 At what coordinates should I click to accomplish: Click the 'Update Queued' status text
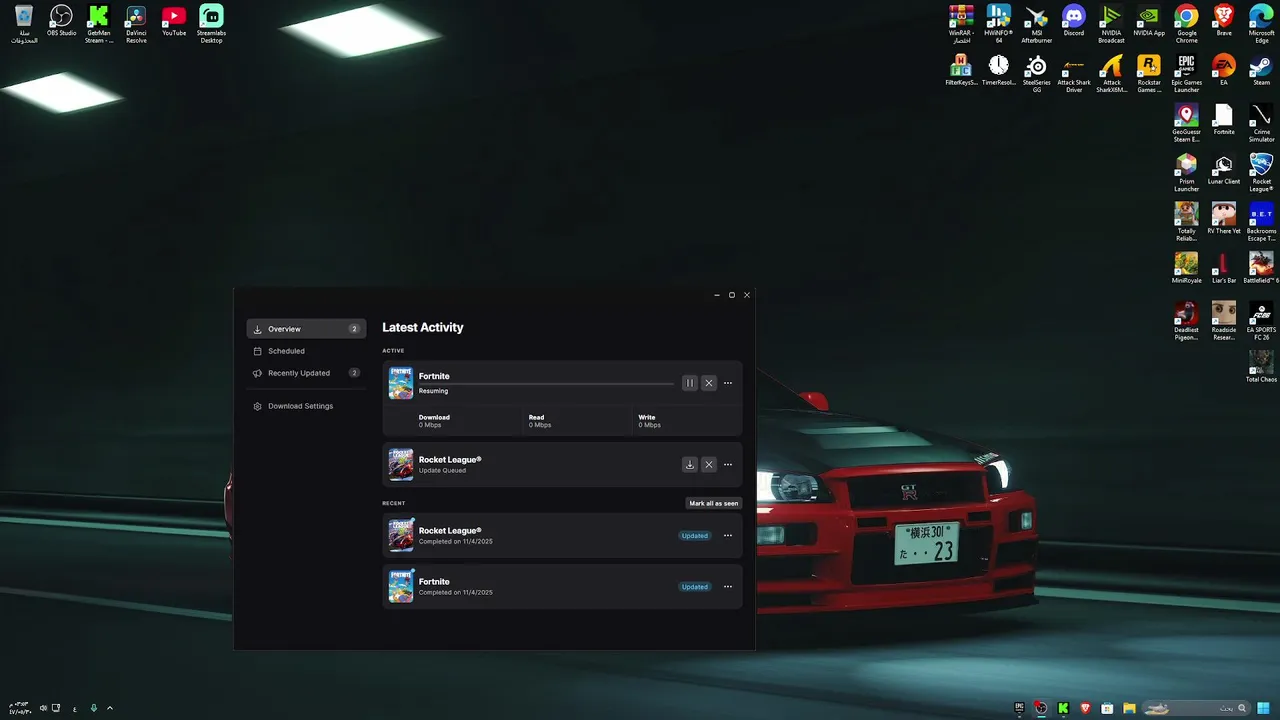[442, 470]
